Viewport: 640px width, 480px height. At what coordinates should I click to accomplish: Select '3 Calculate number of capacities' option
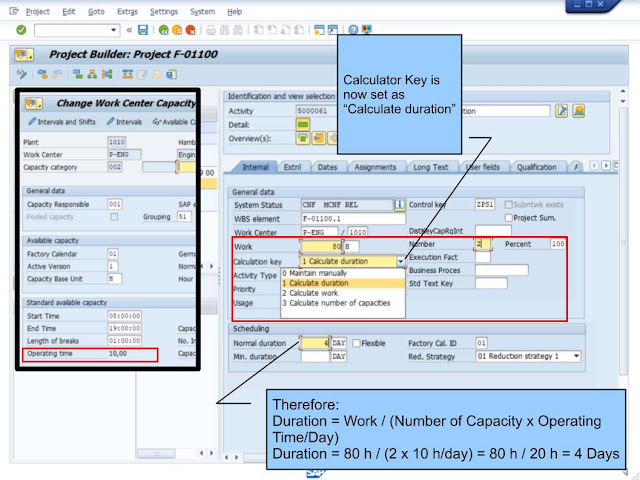[x=343, y=303]
